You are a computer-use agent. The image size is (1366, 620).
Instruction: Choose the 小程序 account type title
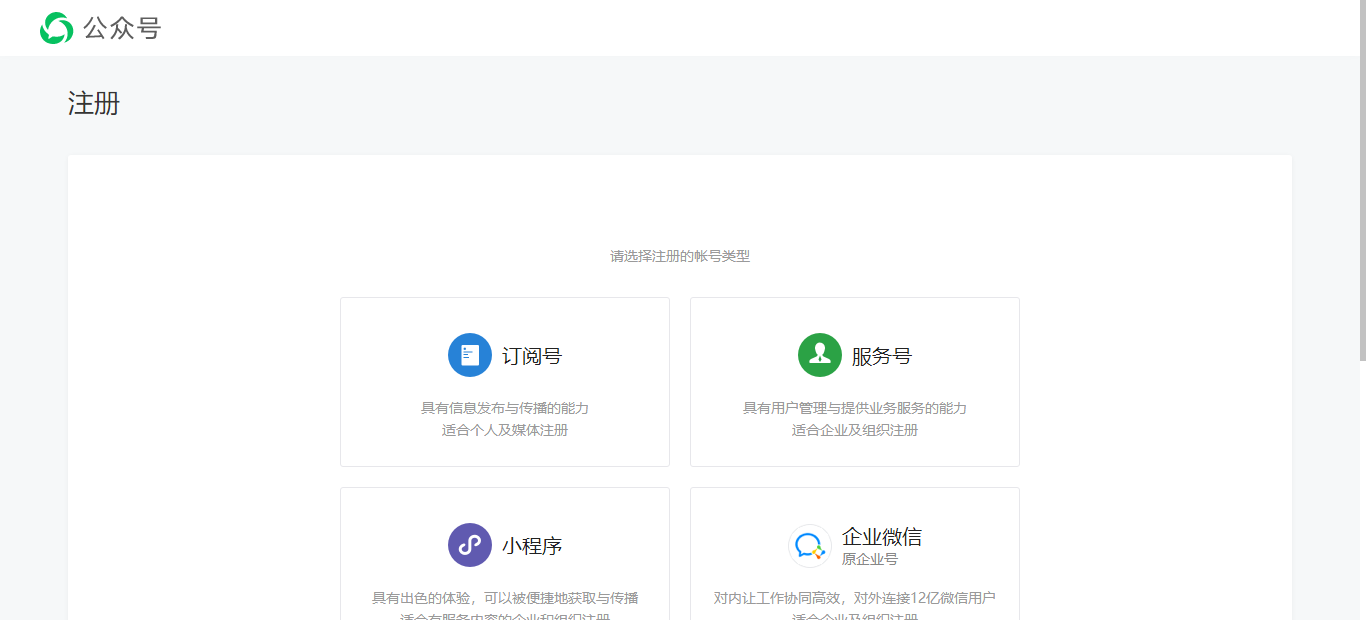click(532, 546)
